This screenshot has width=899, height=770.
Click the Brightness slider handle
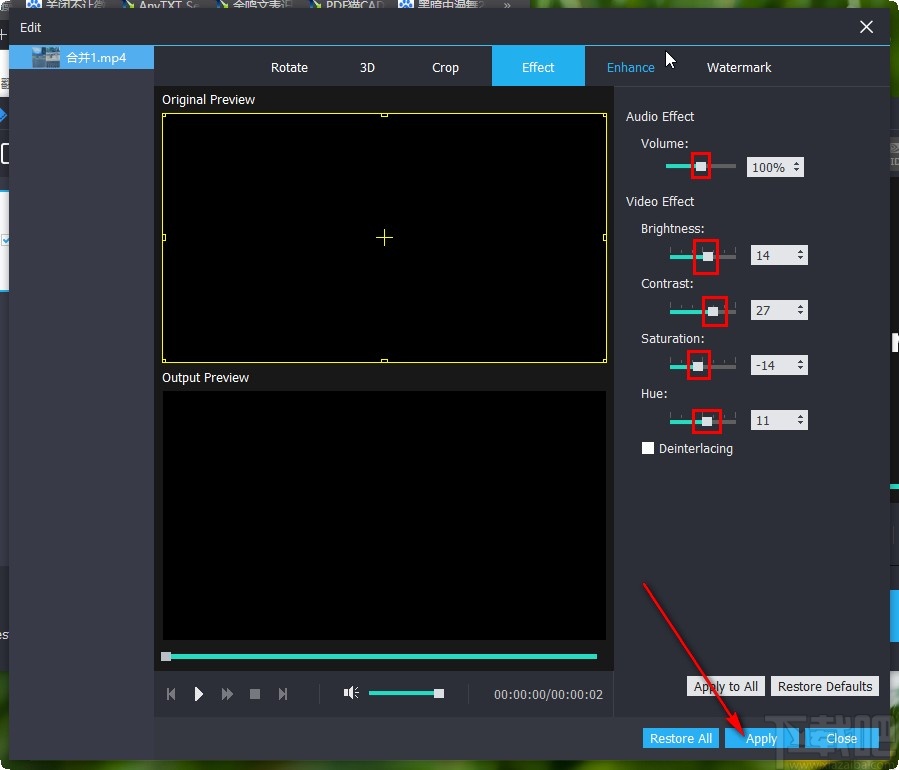tap(708, 256)
